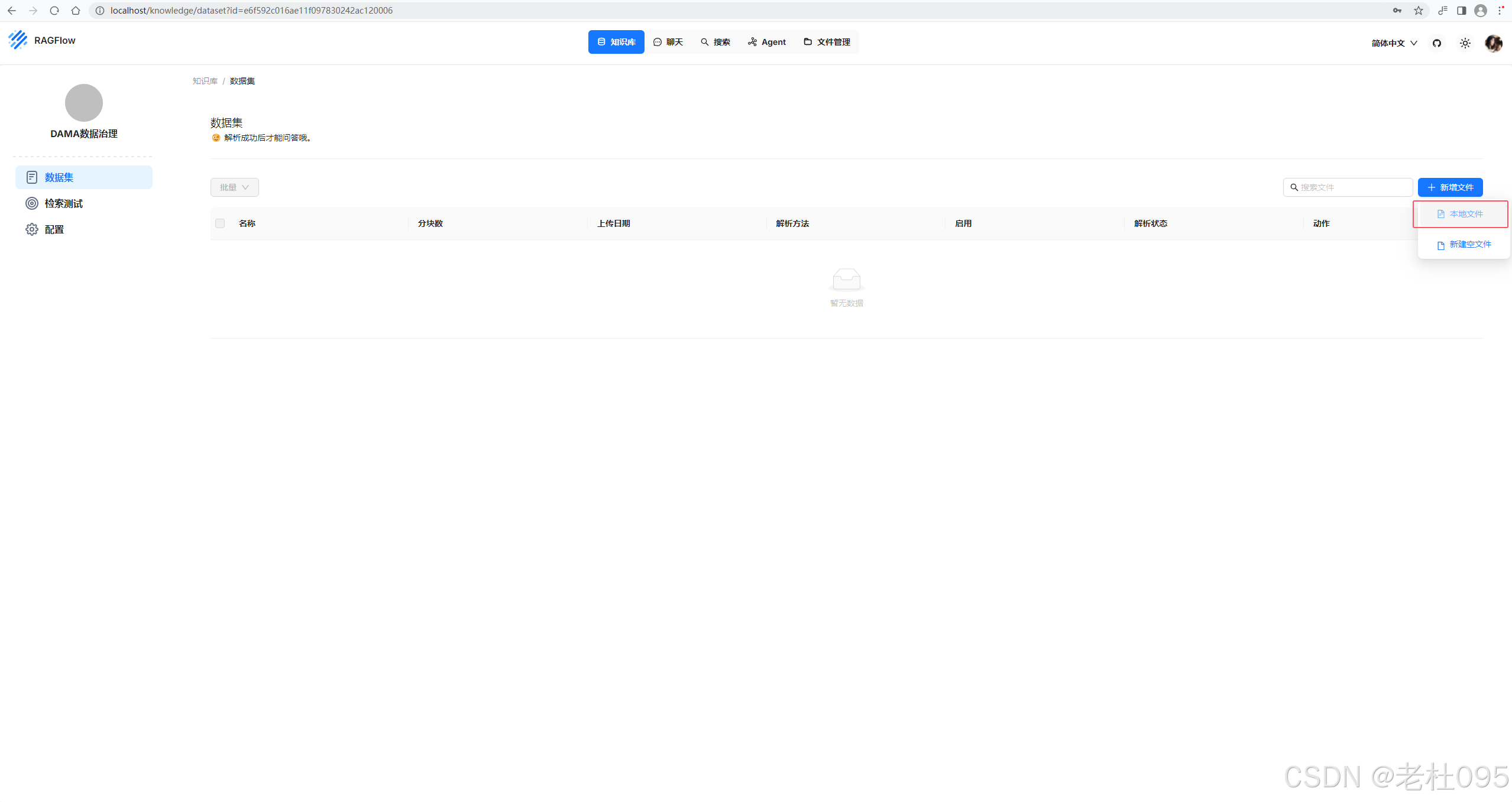Switch to 聊天 chat tab

click(x=668, y=42)
